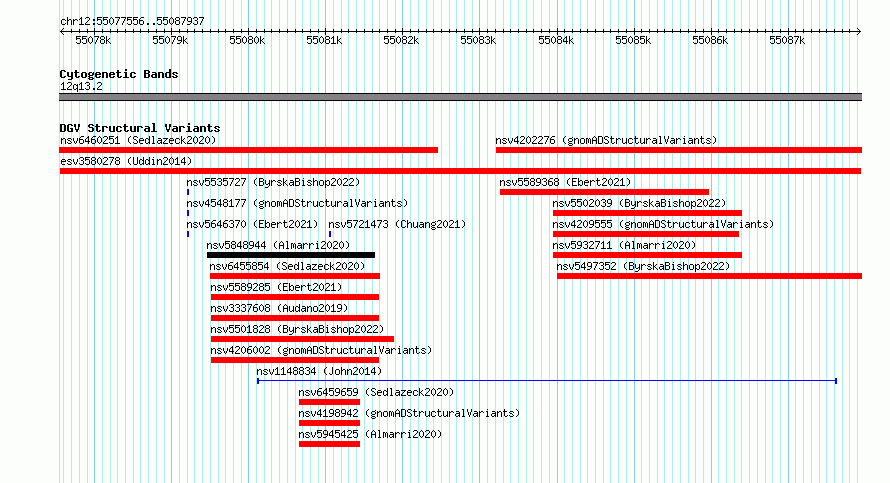Image resolution: width=890 pixels, height=483 pixels.
Task: Click the red bar under nsv5945425
Action: pos(329,444)
